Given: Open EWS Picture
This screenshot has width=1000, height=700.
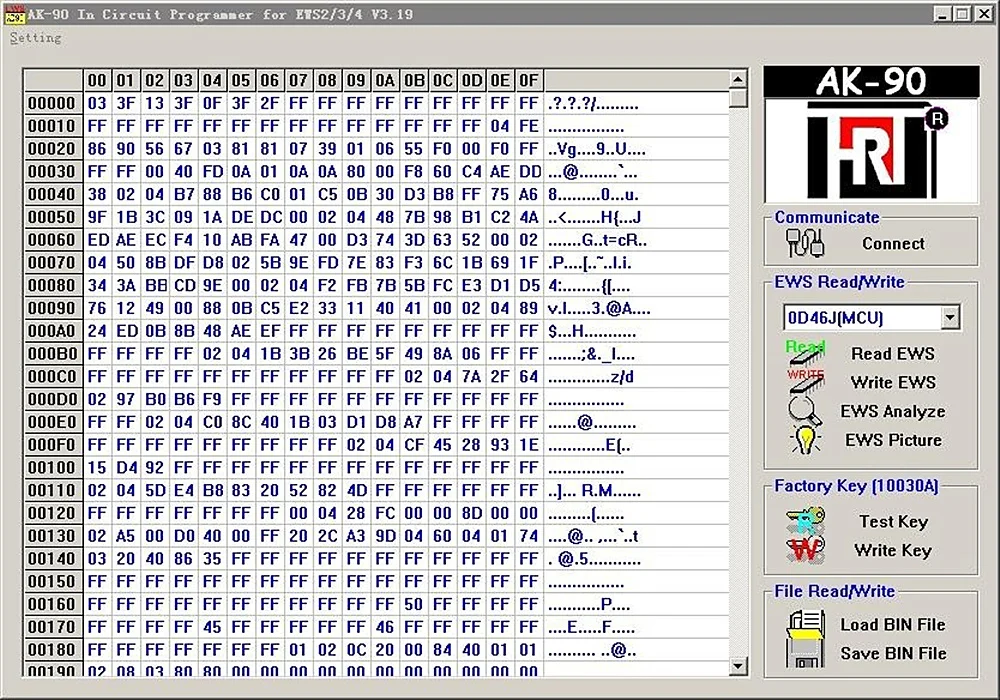Looking at the screenshot, I should click(893, 440).
